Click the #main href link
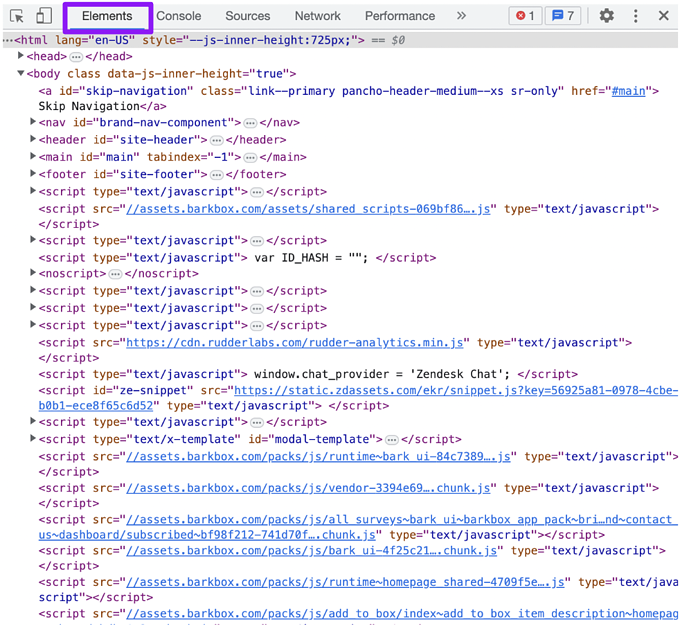The image size is (680, 633). tap(627, 91)
